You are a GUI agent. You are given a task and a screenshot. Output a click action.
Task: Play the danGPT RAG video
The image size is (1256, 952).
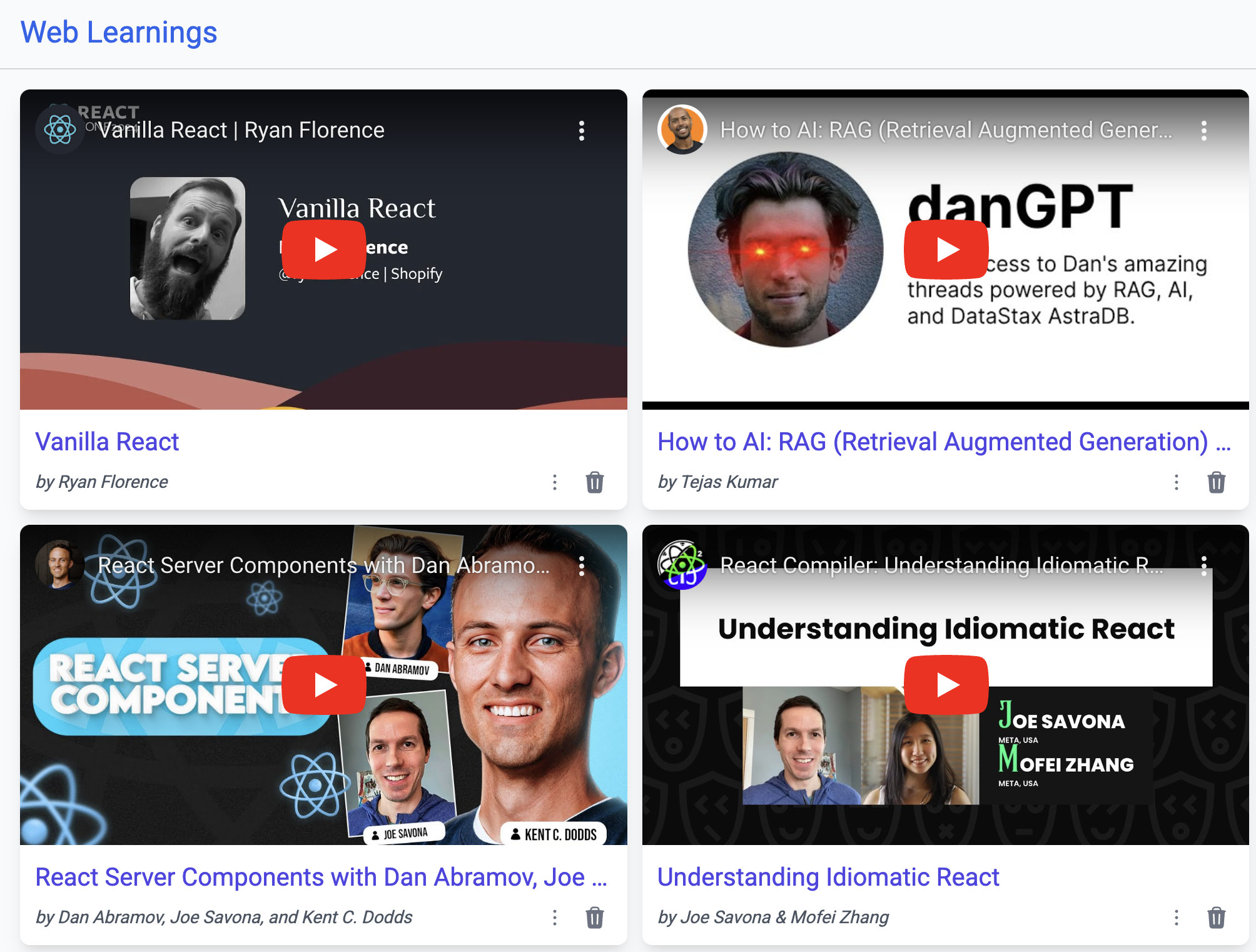(946, 250)
